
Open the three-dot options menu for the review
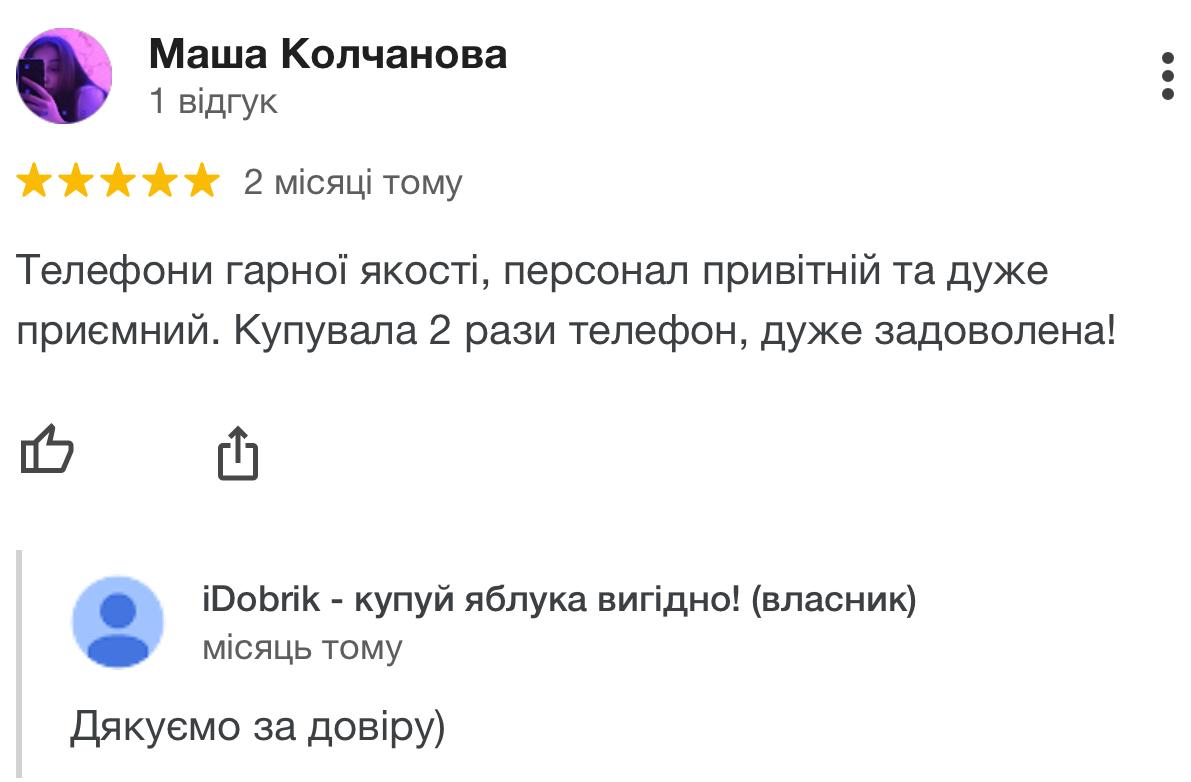(1168, 76)
